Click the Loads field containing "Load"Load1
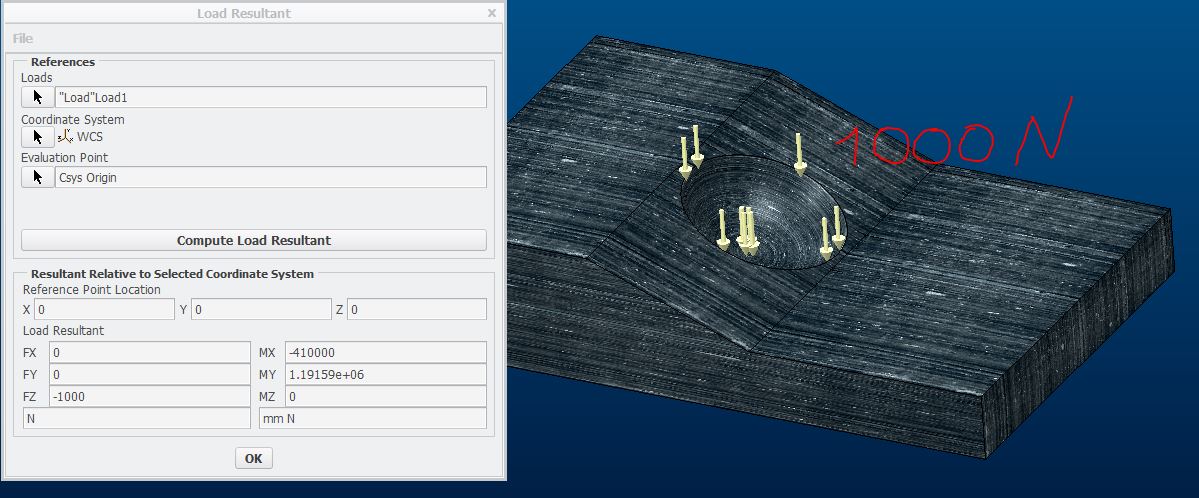The width and height of the screenshot is (1199, 498). (x=271, y=97)
